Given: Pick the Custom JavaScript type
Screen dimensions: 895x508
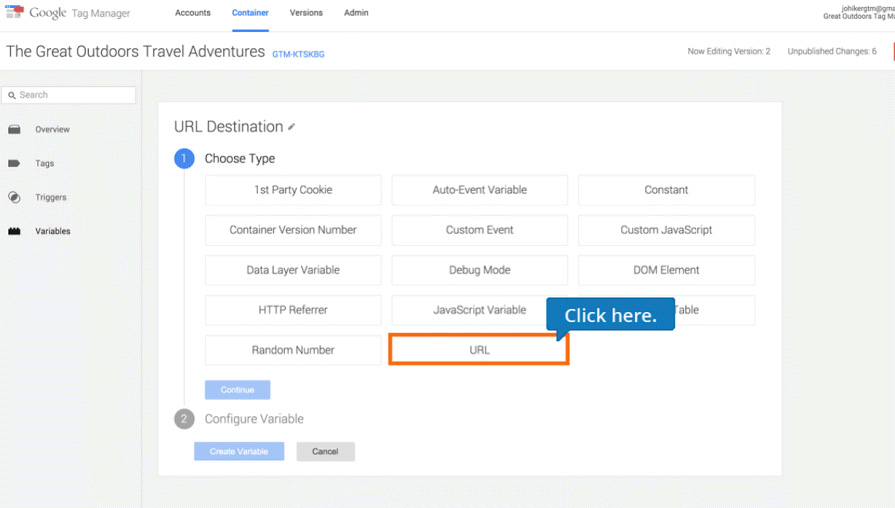Looking at the screenshot, I should tap(666, 230).
